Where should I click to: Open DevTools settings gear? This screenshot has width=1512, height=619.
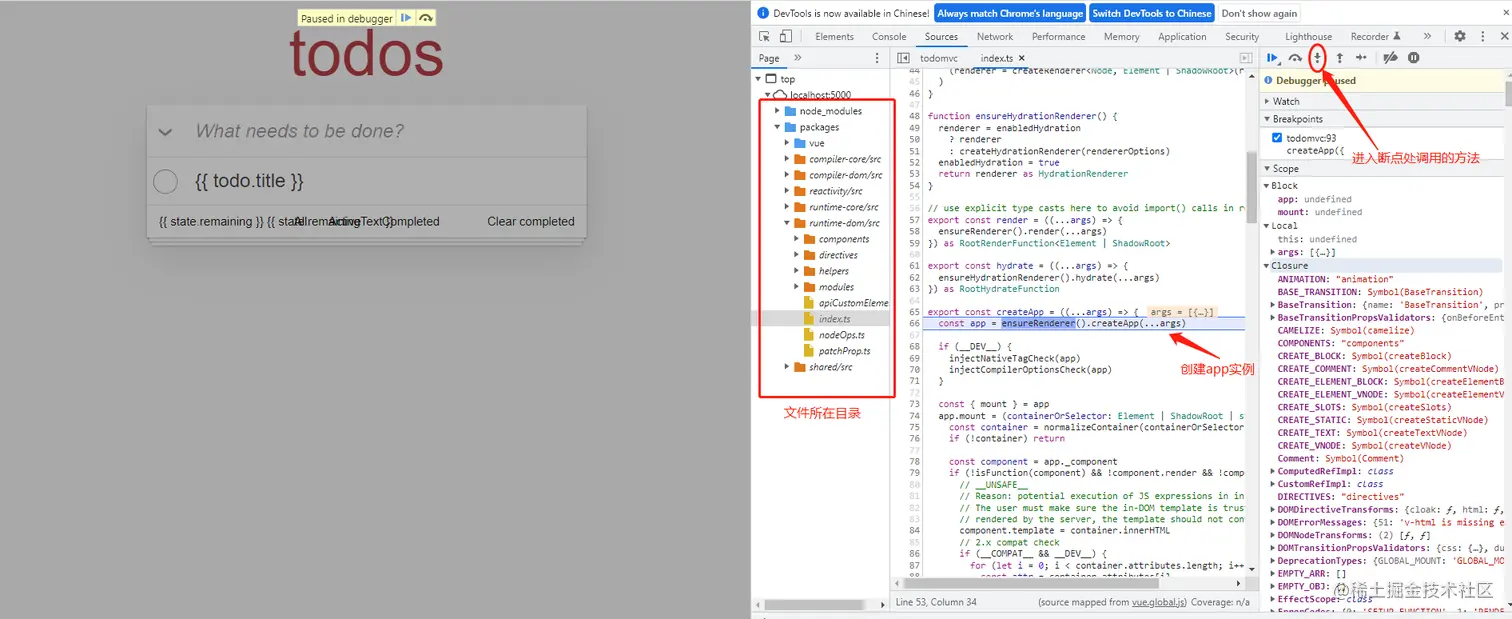1460,36
